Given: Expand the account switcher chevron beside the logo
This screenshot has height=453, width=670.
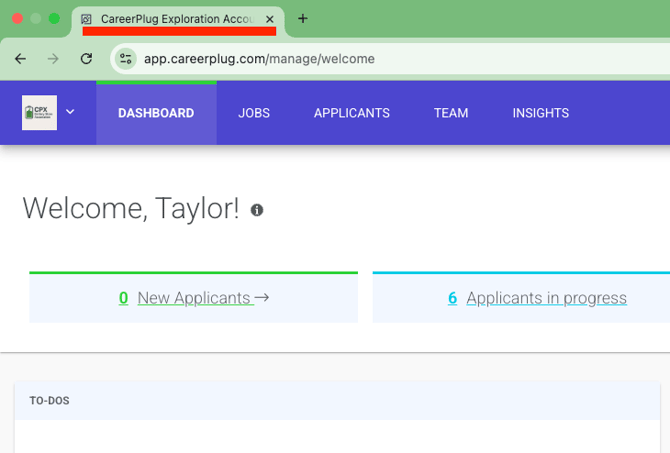Looking at the screenshot, I should (71, 113).
